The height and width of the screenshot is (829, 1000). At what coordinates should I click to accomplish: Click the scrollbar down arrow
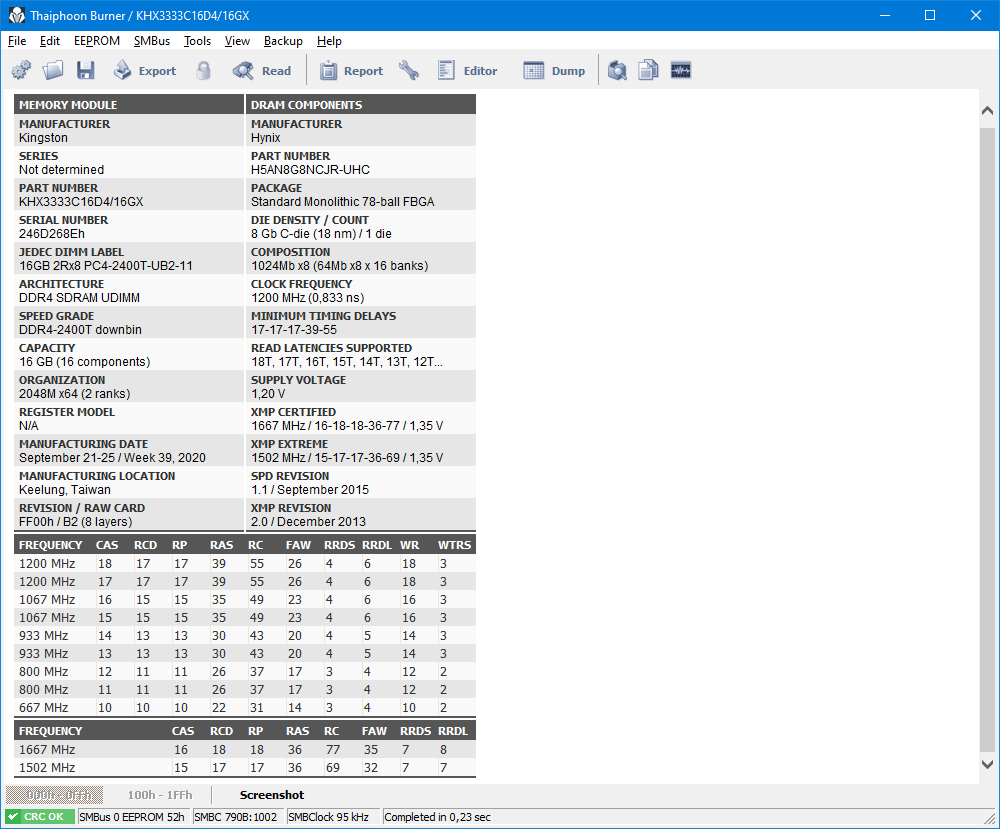click(x=987, y=763)
